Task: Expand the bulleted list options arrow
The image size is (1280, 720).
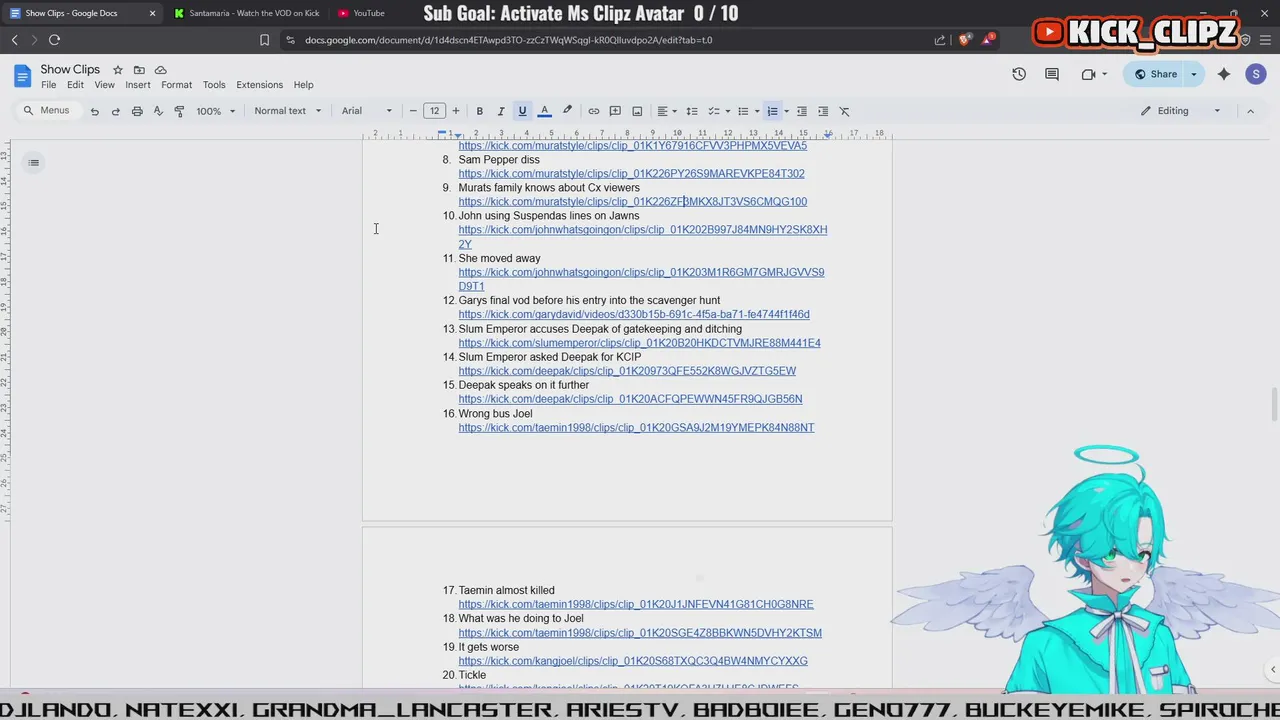Action: [x=757, y=111]
